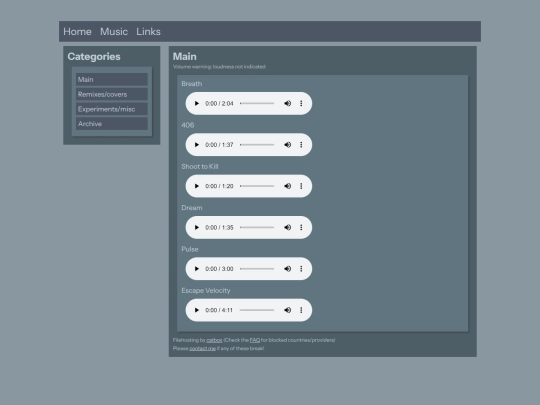The image size is (540, 405).
Task: Open the Links nav item
Action: click(148, 32)
